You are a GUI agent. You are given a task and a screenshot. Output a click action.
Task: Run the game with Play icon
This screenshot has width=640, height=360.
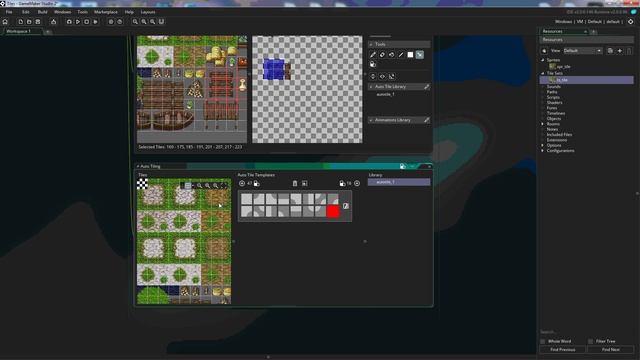click(x=78, y=22)
